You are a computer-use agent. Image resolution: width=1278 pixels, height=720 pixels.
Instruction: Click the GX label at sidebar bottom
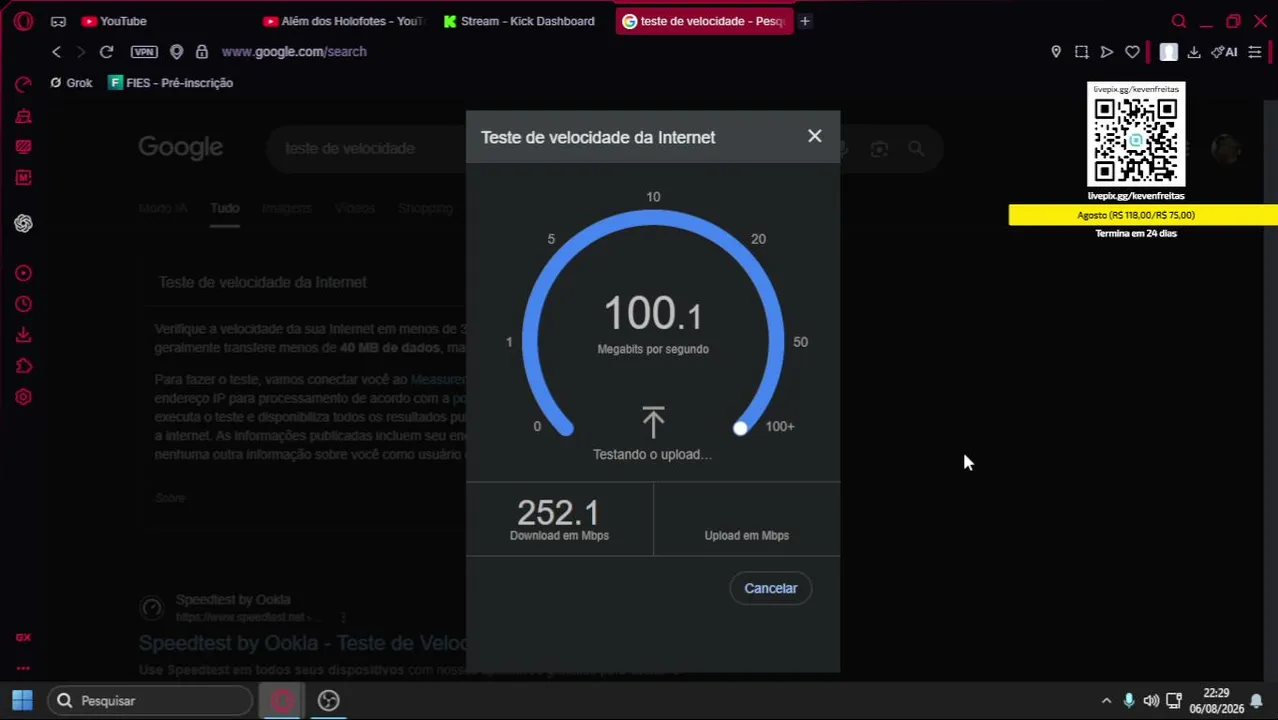[23, 637]
